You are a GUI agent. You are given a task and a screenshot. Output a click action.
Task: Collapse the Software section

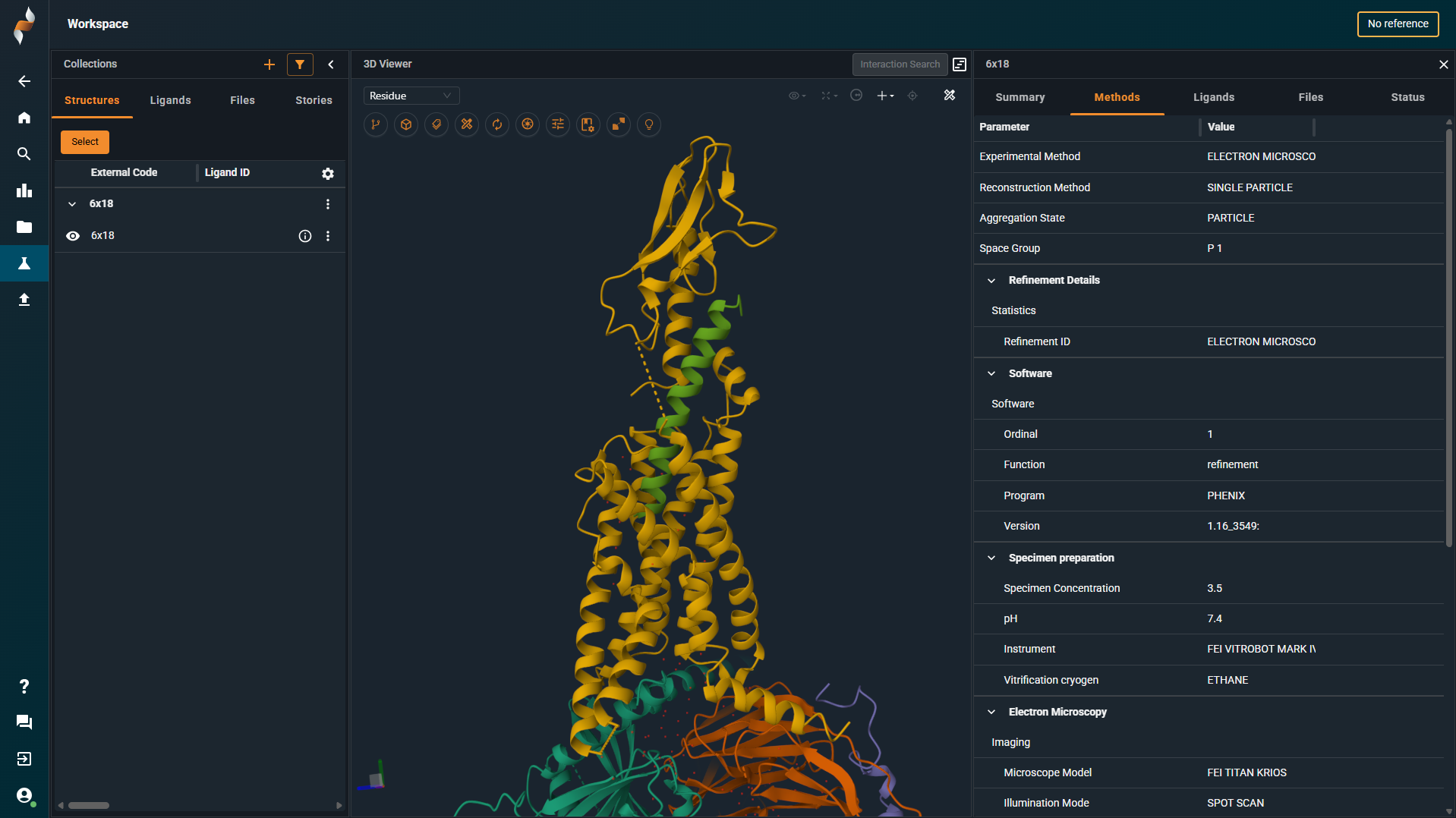click(991, 373)
